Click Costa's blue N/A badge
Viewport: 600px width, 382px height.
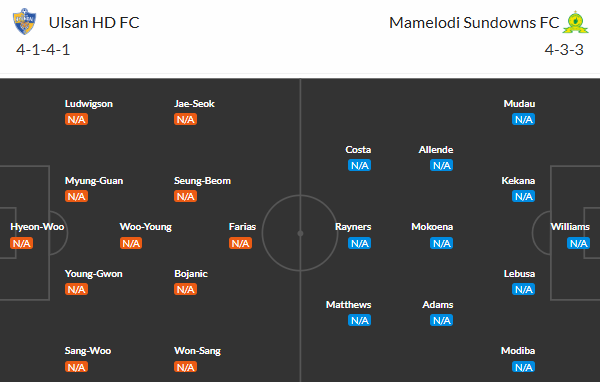(x=359, y=165)
